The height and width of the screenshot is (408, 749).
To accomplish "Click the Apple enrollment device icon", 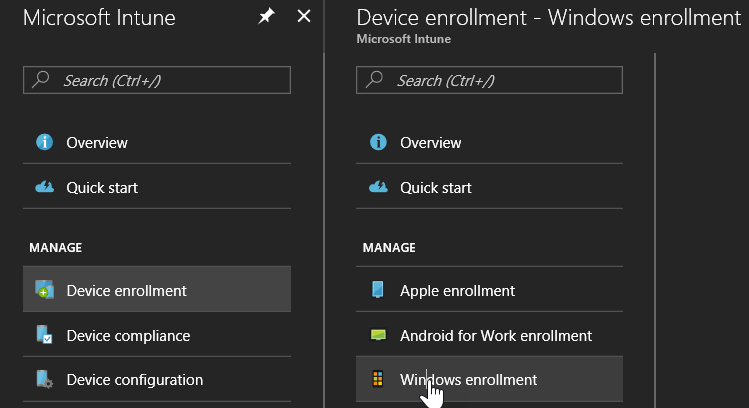I will pyautogui.click(x=378, y=291).
